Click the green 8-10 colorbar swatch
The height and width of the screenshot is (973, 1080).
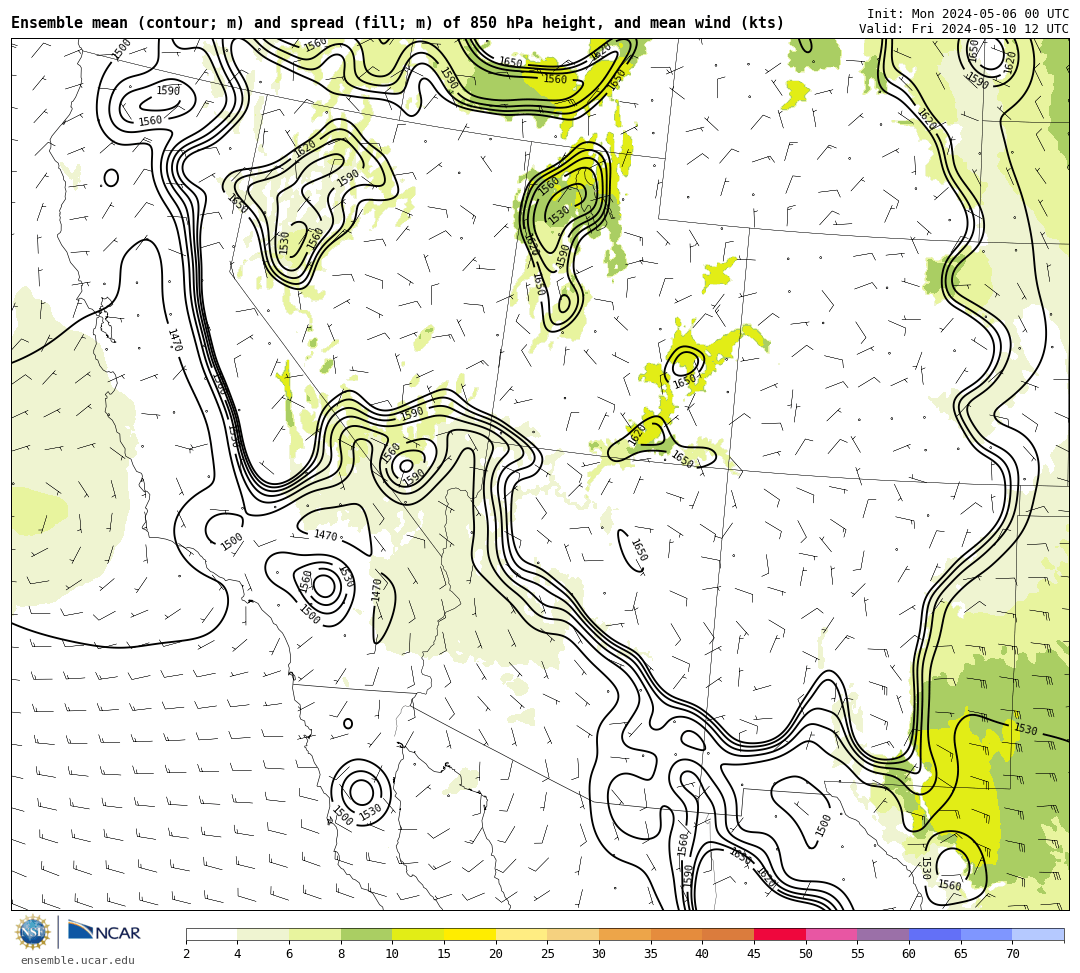tap(366, 934)
